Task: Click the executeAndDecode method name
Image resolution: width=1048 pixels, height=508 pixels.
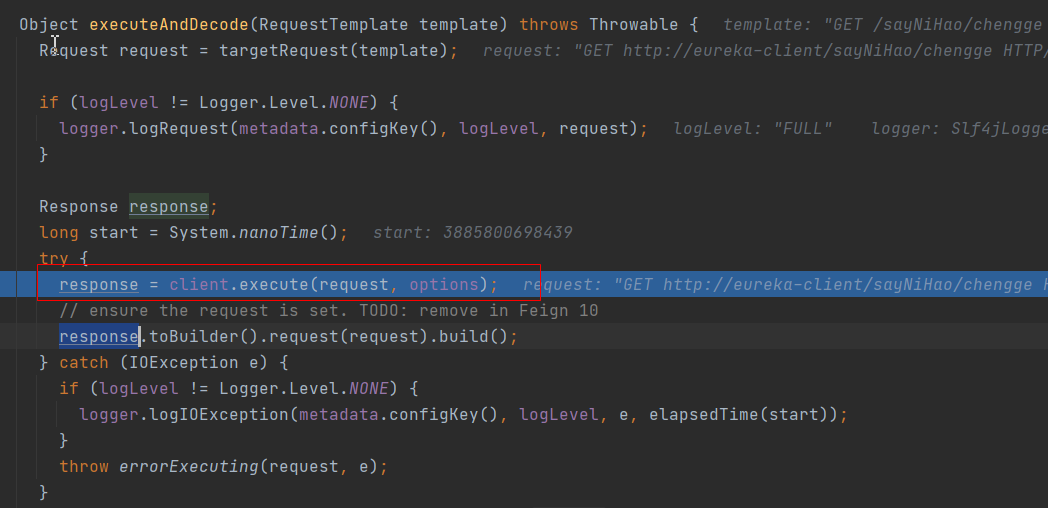Action: click(169, 25)
